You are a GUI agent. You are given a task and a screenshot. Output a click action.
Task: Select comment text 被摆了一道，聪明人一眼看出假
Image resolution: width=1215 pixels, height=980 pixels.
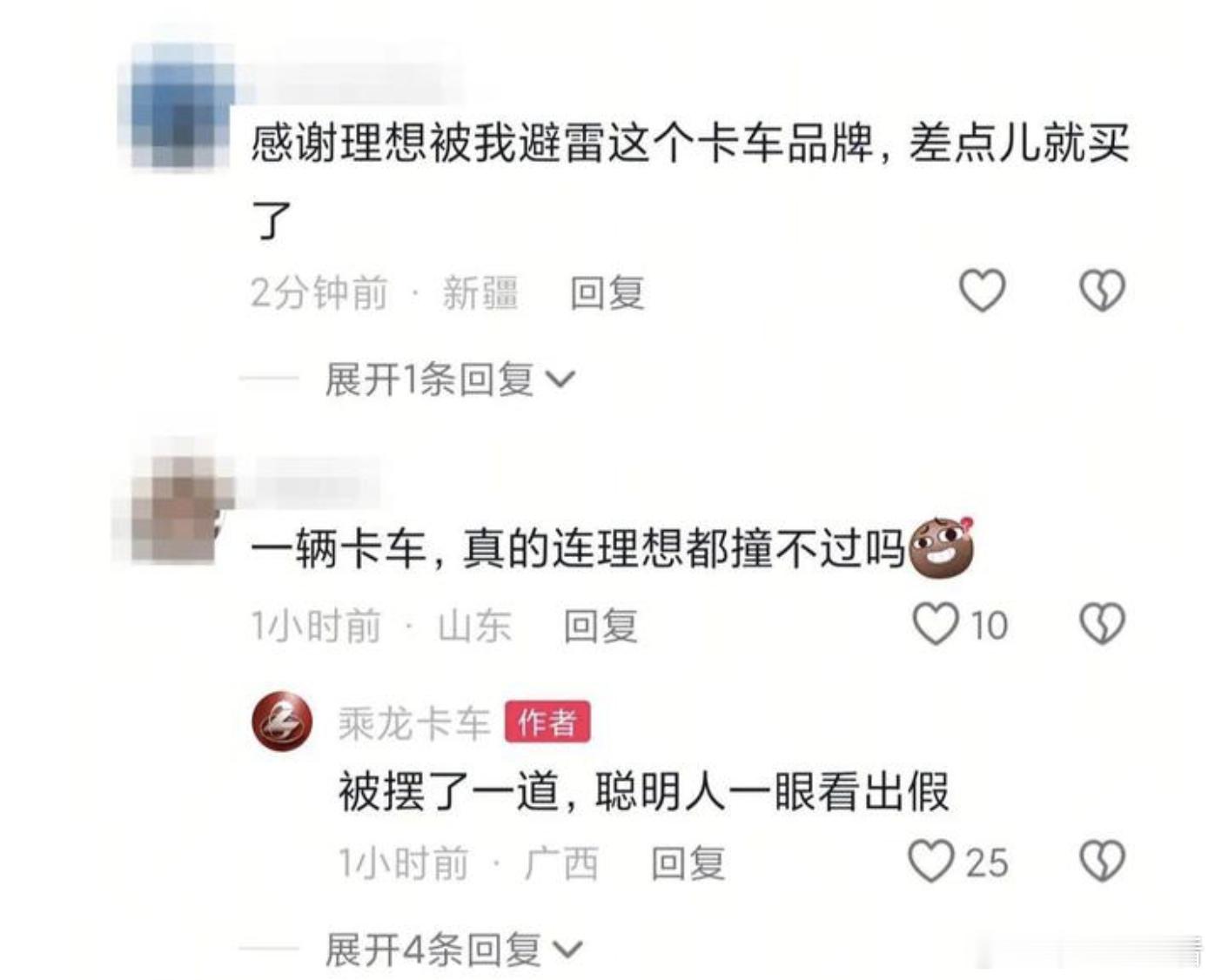(643, 792)
